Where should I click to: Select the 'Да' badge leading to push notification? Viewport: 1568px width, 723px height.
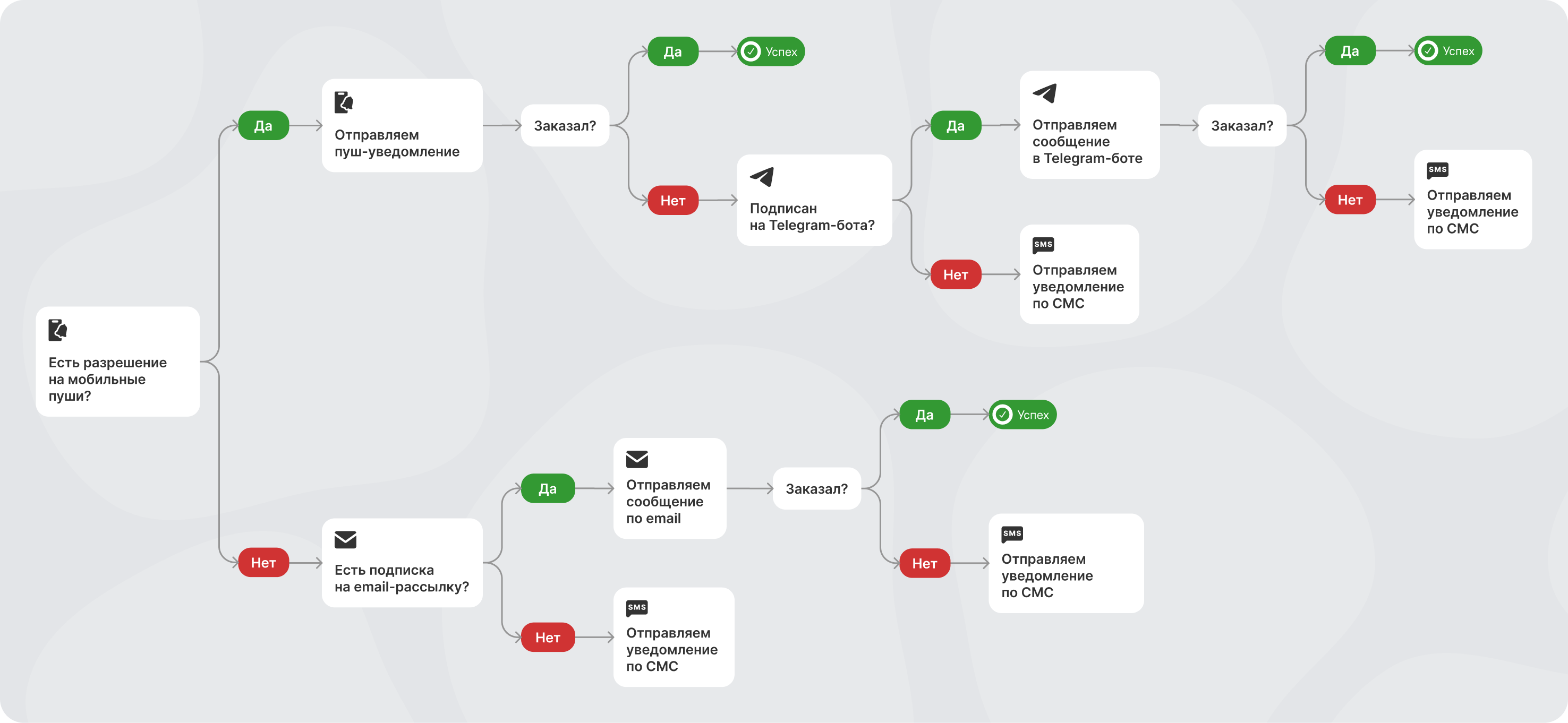[263, 126]
